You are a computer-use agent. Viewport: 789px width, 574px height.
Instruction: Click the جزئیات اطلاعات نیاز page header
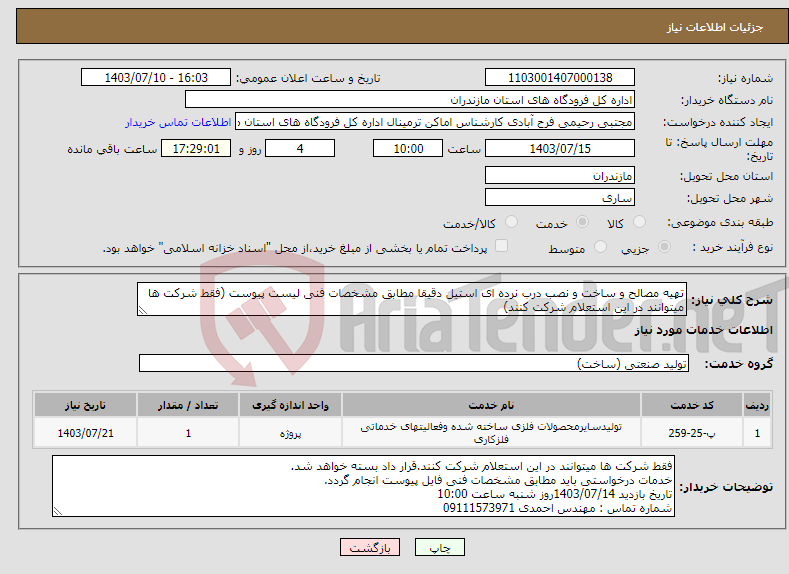click(x=715, y=27)
